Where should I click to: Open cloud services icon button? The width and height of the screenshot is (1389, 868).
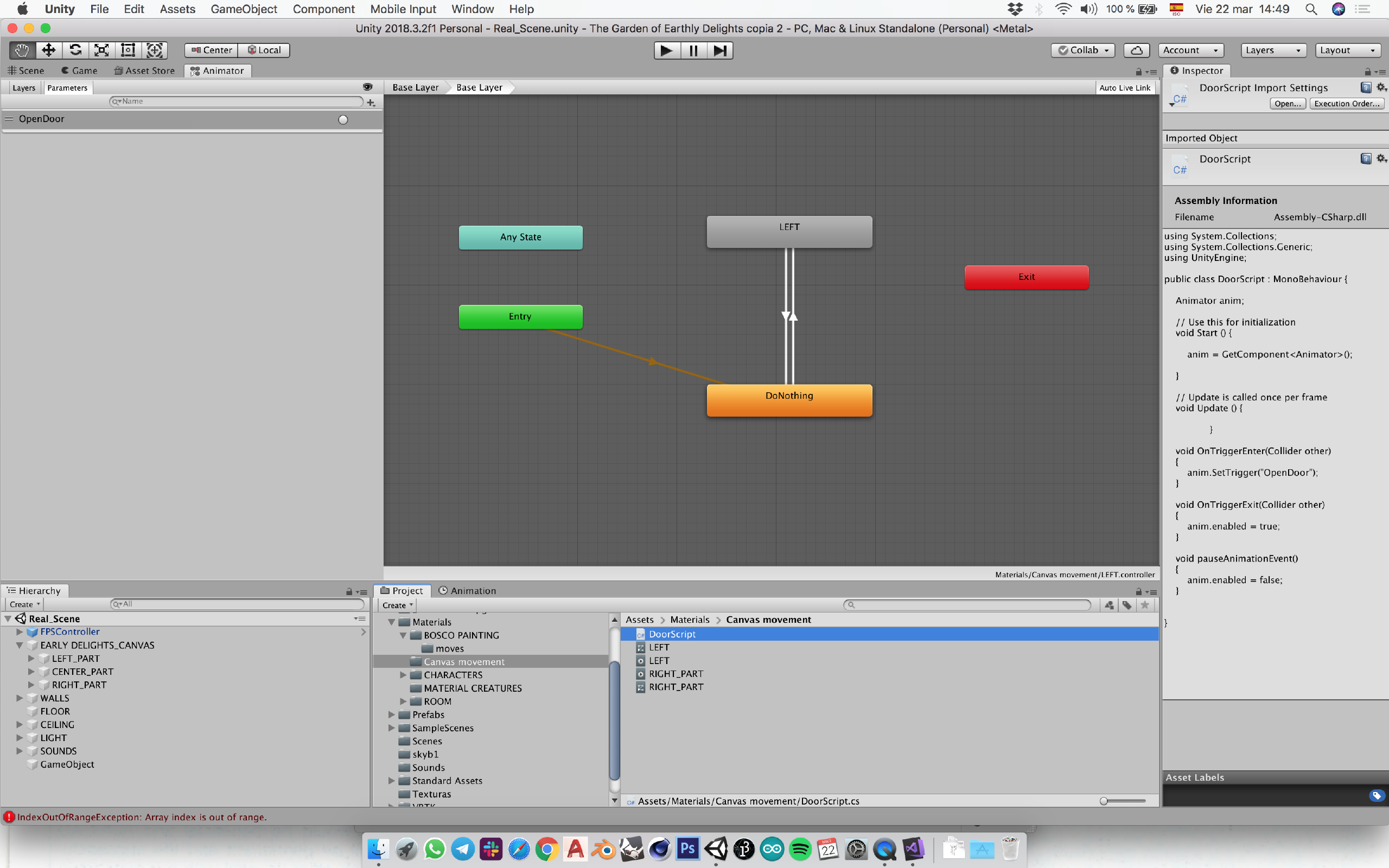pyautogui.click(x=1136, y=50)
